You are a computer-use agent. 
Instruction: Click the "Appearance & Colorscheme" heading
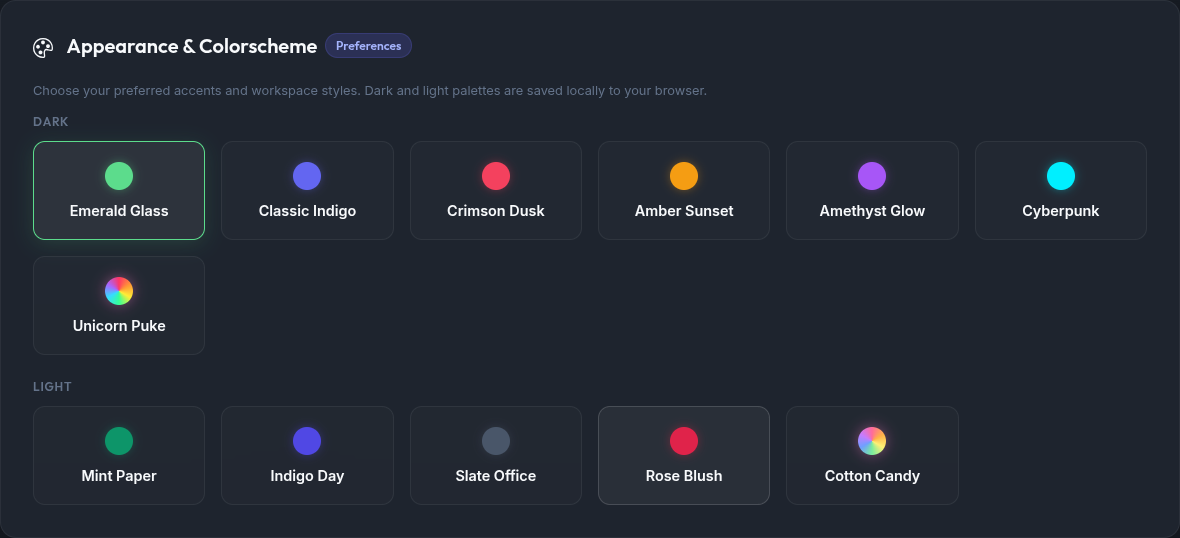coord(192,47)
